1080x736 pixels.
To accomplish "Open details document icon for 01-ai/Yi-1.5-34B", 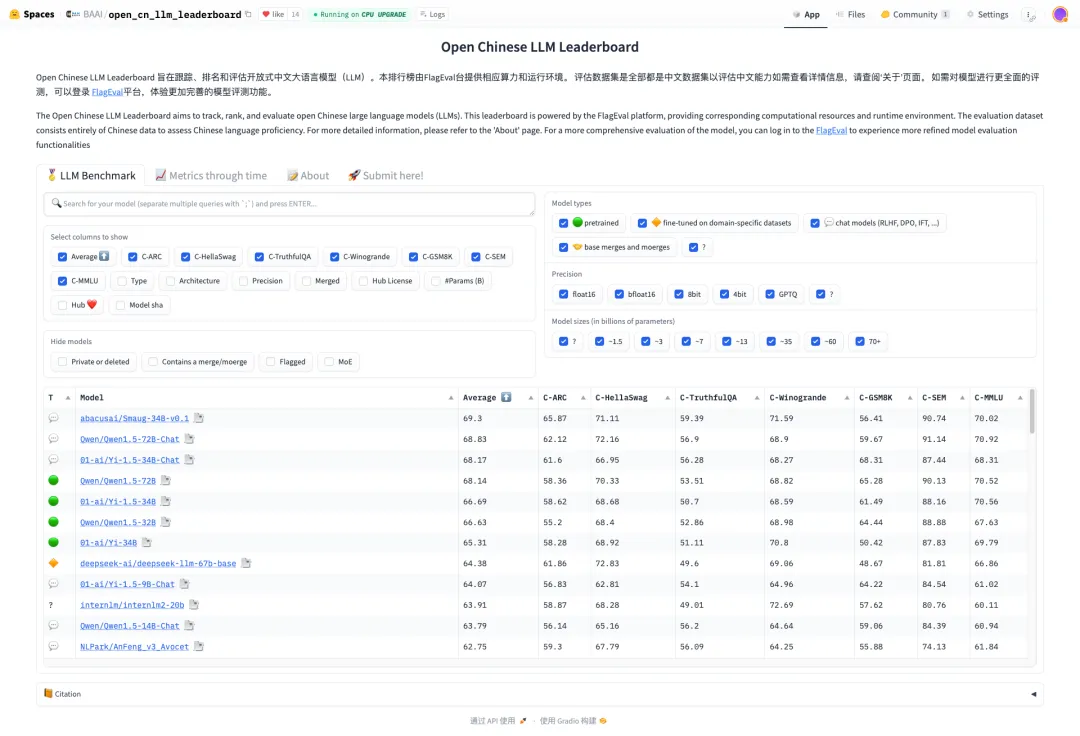I will coord(165,501).
